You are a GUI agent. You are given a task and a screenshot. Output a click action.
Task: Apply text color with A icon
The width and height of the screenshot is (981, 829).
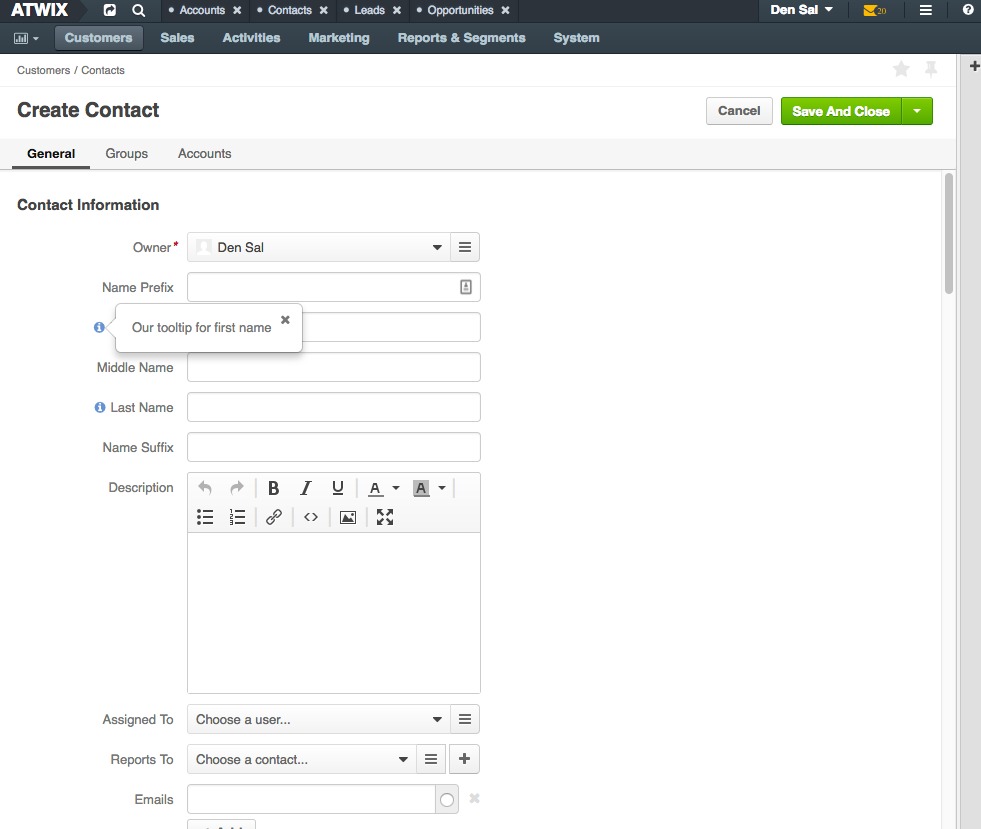point(375,488)
